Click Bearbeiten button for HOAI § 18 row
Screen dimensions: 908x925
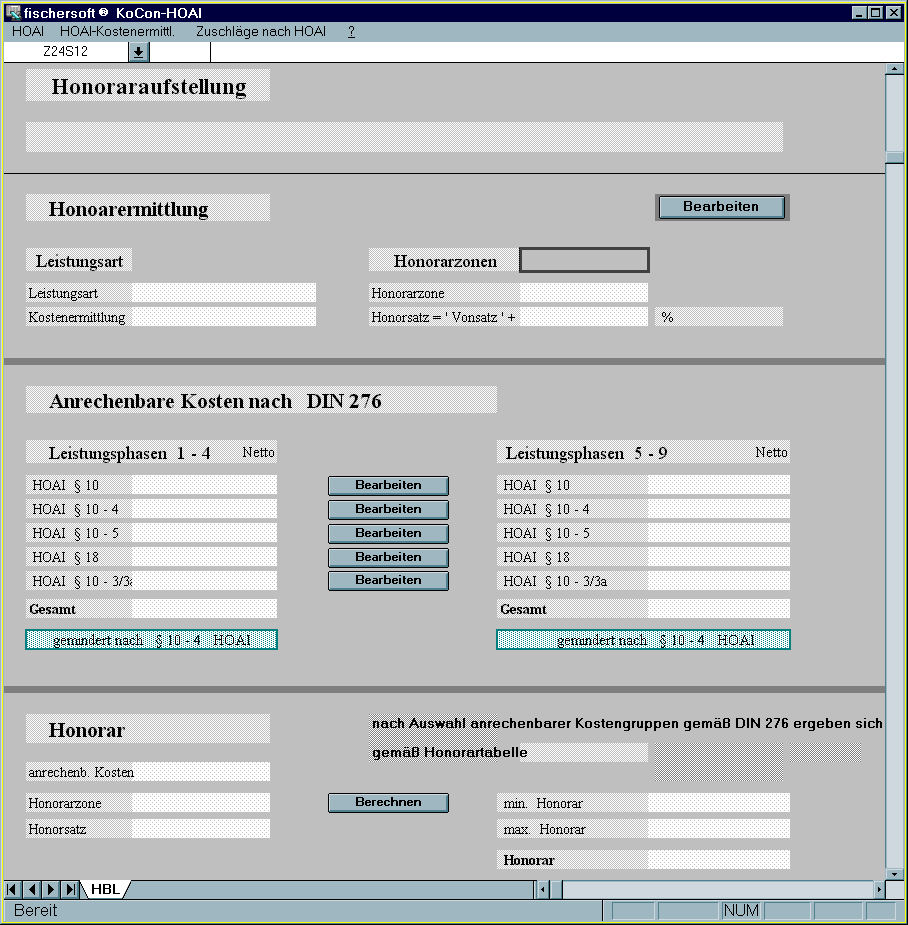[388, 557]
